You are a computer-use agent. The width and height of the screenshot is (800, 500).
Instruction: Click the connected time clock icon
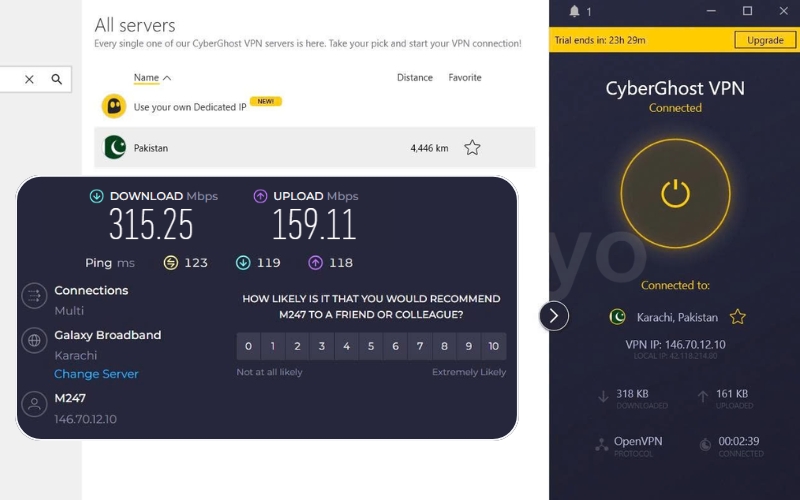pos(706,445)
